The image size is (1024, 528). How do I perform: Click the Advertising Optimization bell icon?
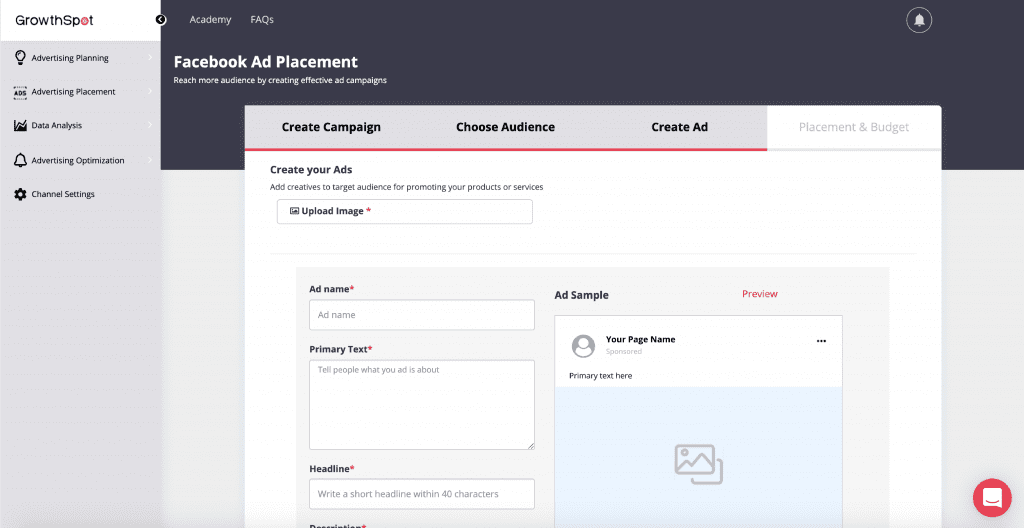(x=20, y=160)
